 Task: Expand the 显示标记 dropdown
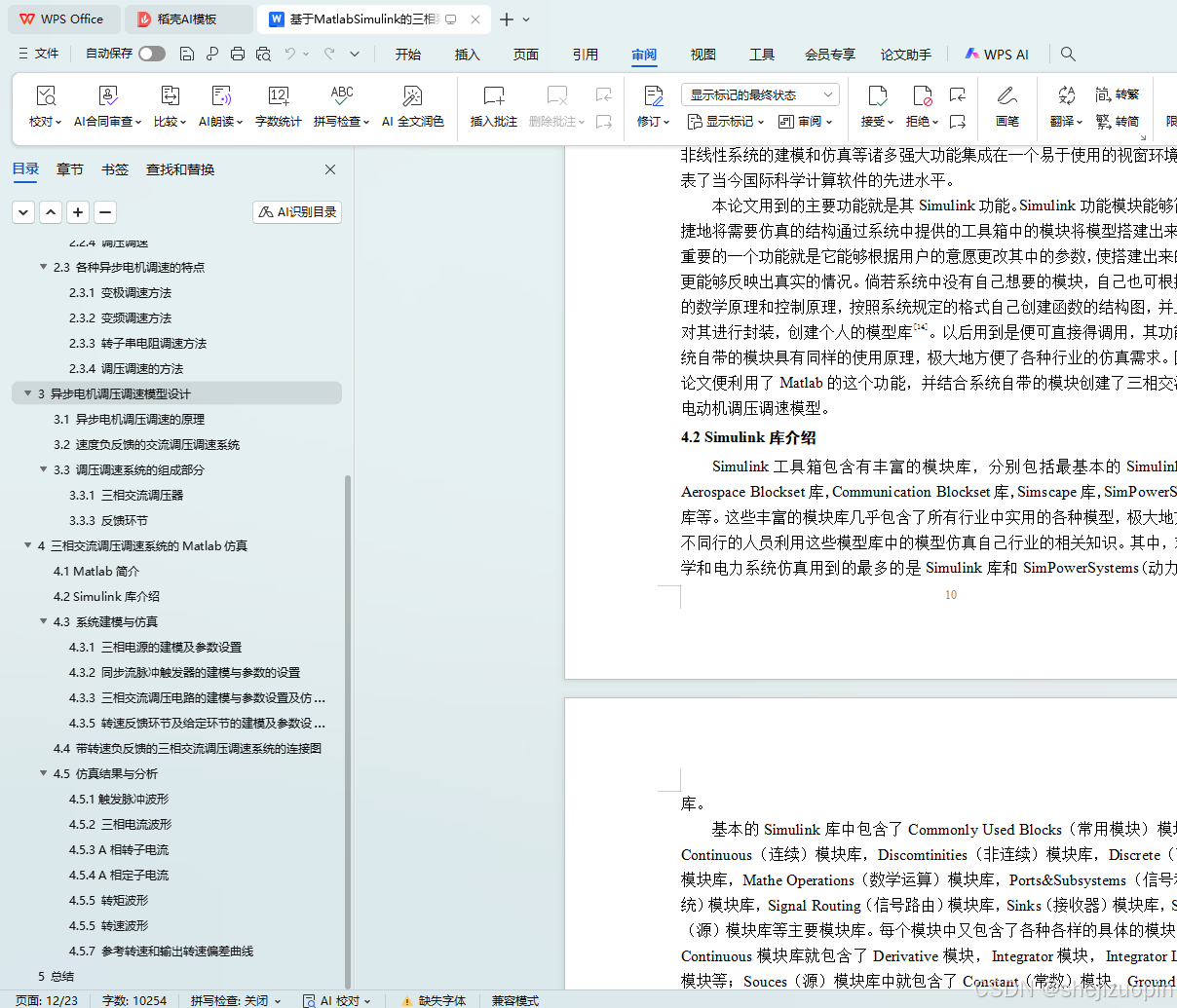coord(727,122)
